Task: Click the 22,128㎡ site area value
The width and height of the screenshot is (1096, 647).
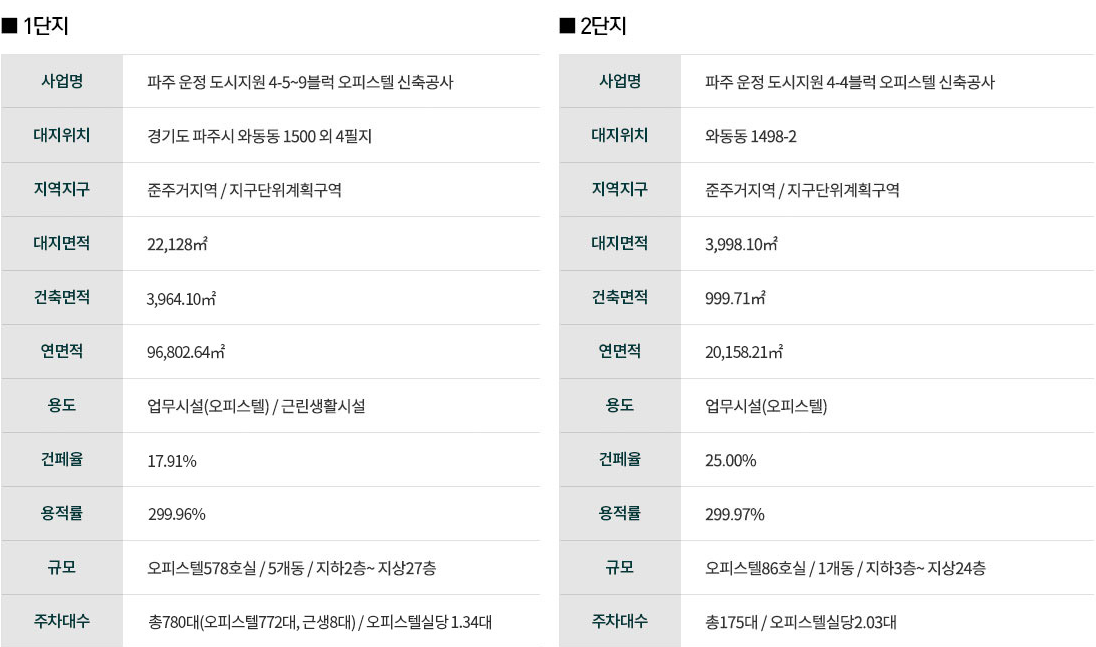Action: [177, 244]
